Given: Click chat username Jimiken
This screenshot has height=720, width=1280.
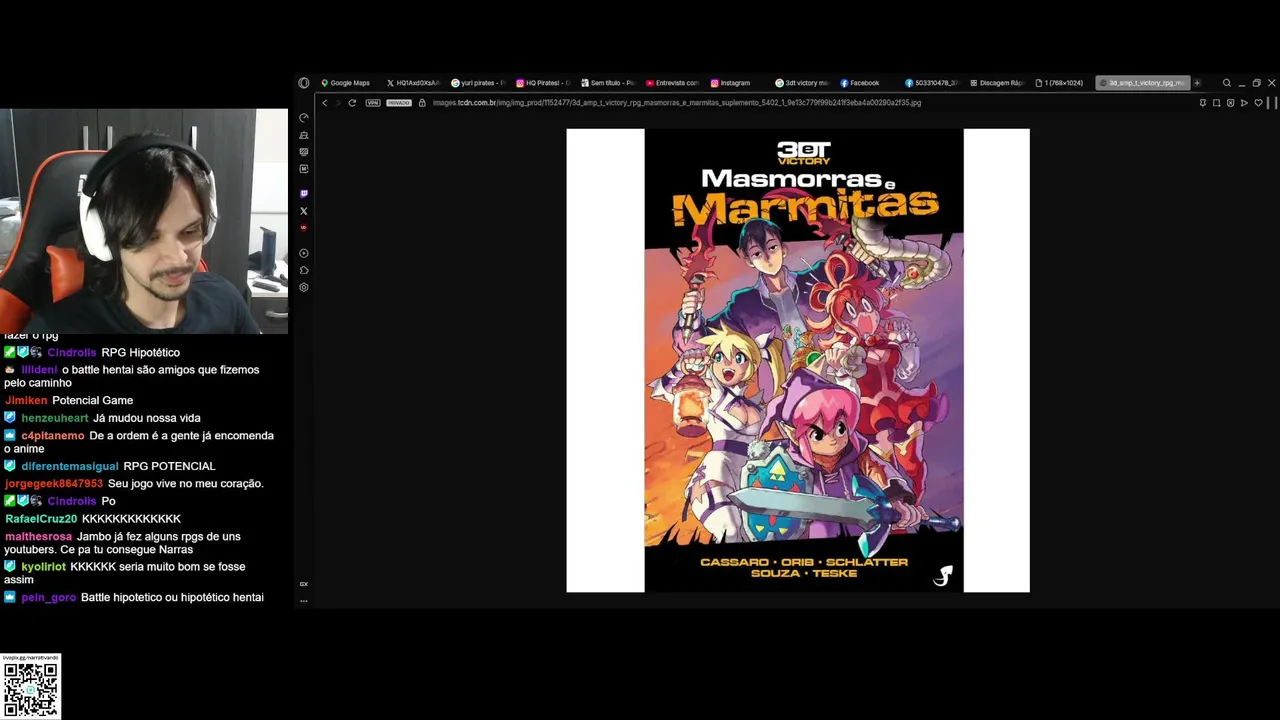Looking at the screenshot, I should (x=26, y=400).
